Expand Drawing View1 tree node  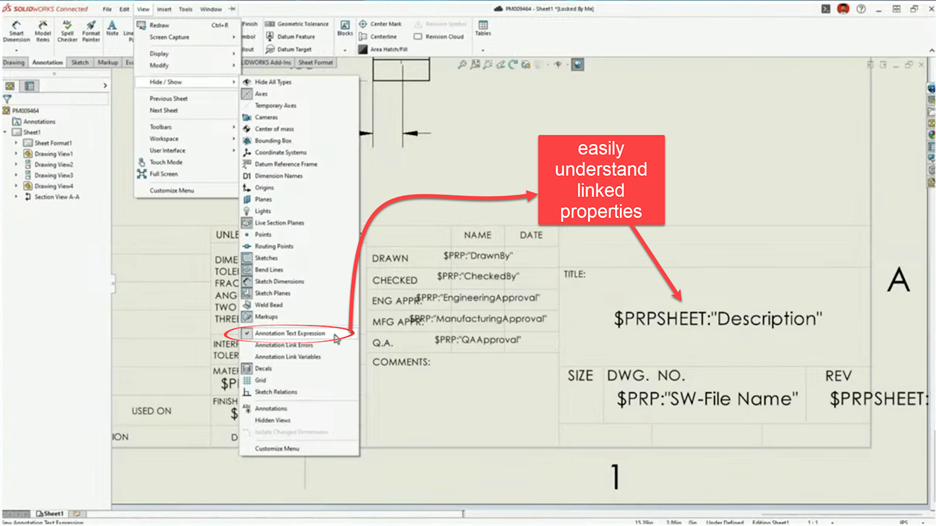point(16,154)
